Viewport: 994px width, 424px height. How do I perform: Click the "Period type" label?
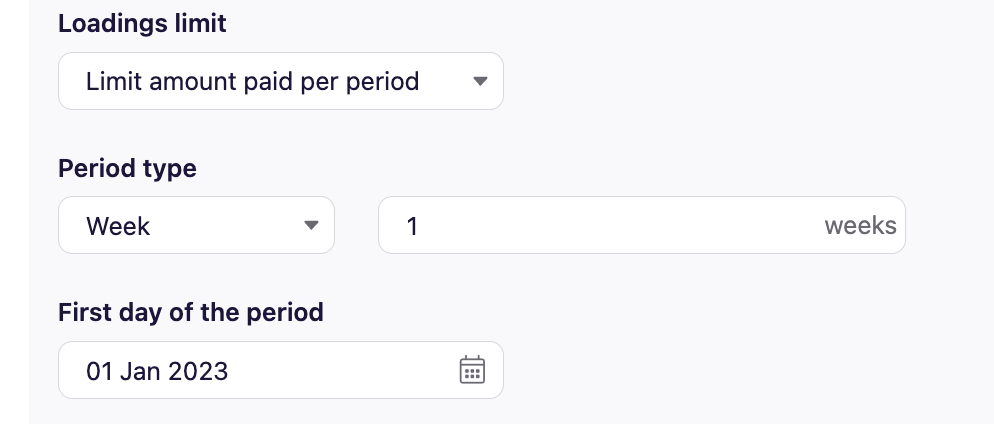click(x=127, y=168)
